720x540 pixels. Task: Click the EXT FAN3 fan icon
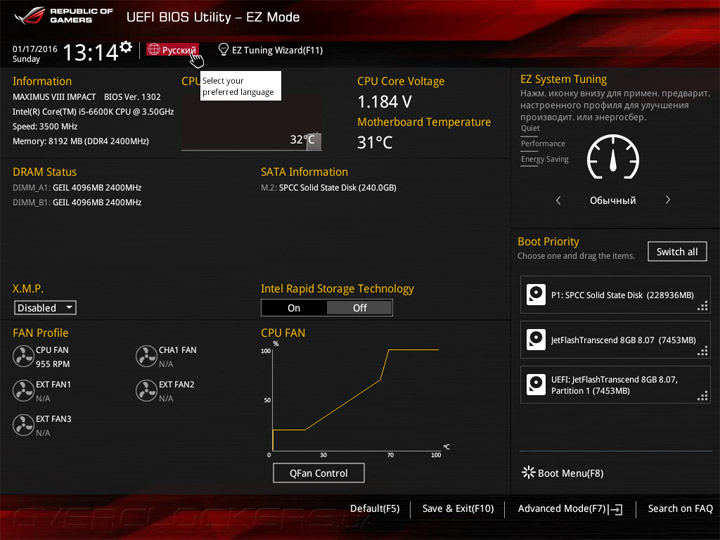click(x=23, y=425)
